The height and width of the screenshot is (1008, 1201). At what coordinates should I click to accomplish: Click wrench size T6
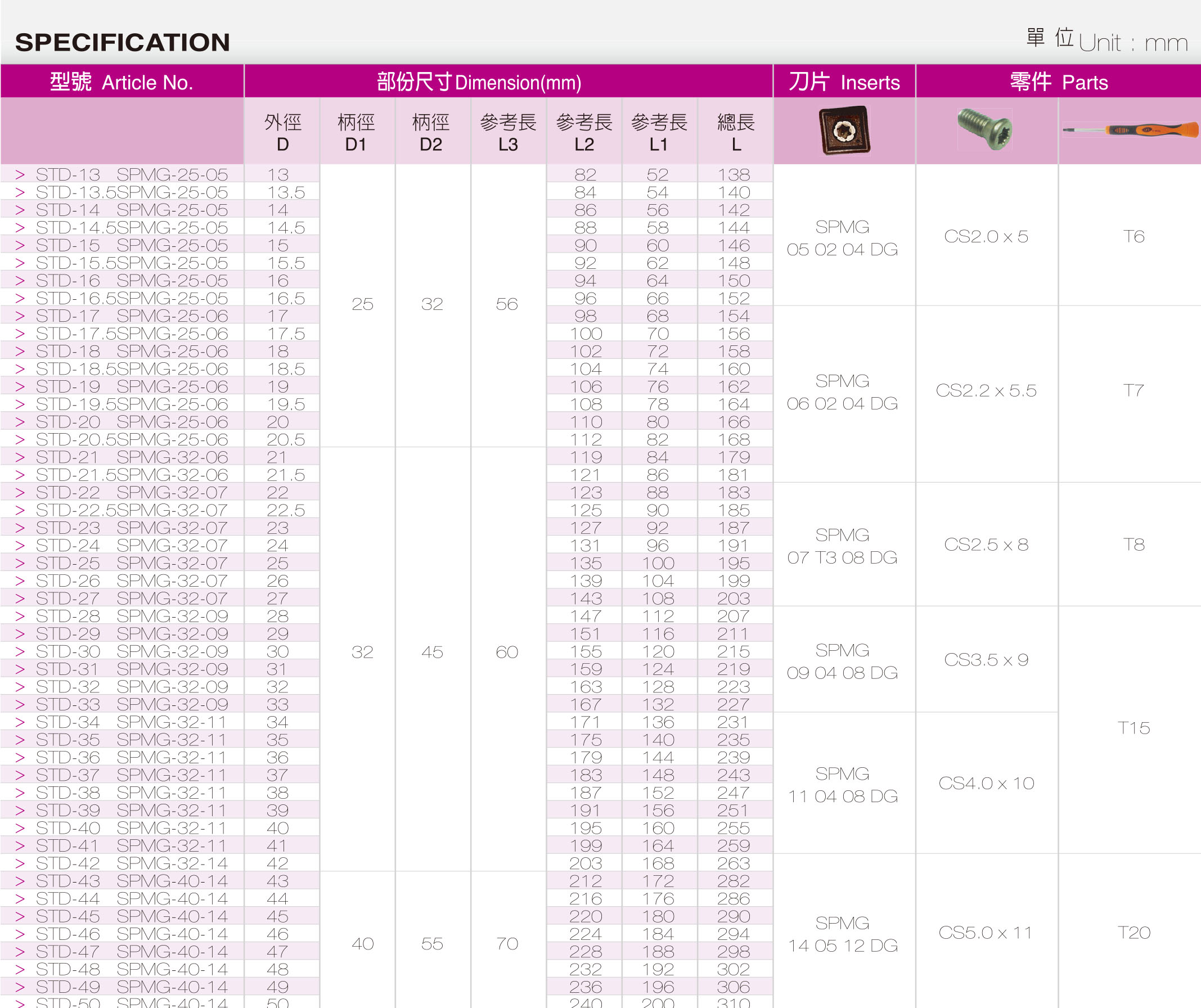tap(1133, 236)
